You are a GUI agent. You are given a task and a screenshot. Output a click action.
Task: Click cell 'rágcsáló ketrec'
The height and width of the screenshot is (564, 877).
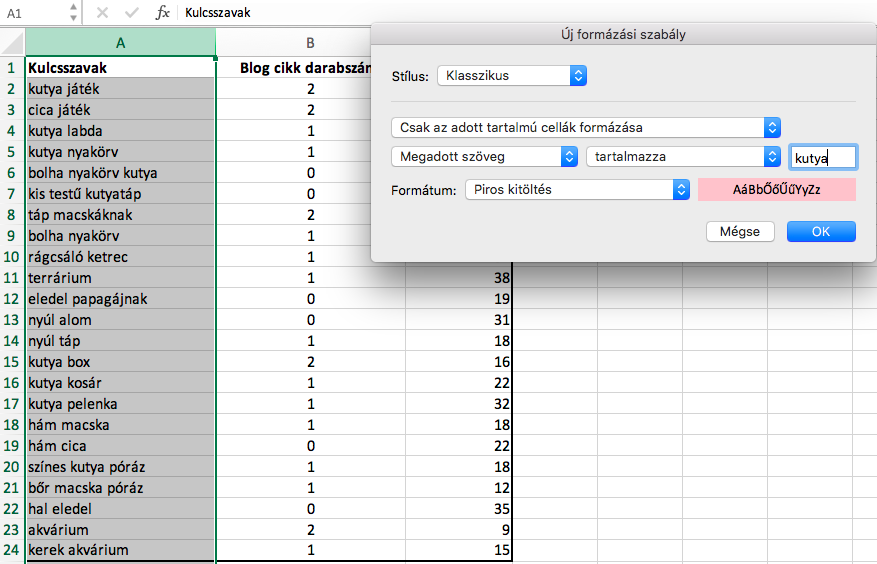[120, 257]
